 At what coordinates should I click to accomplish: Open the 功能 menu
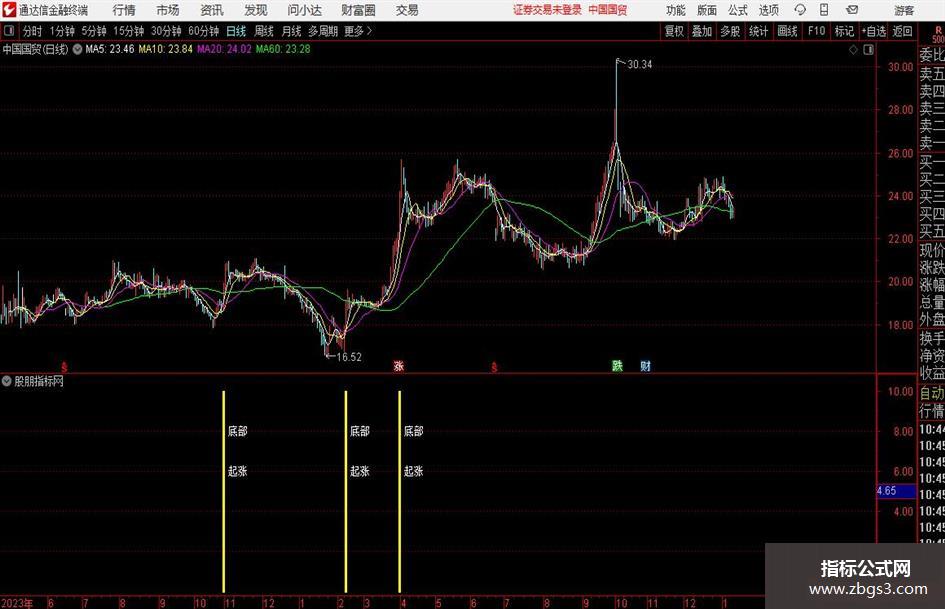(x=676, y=10)
